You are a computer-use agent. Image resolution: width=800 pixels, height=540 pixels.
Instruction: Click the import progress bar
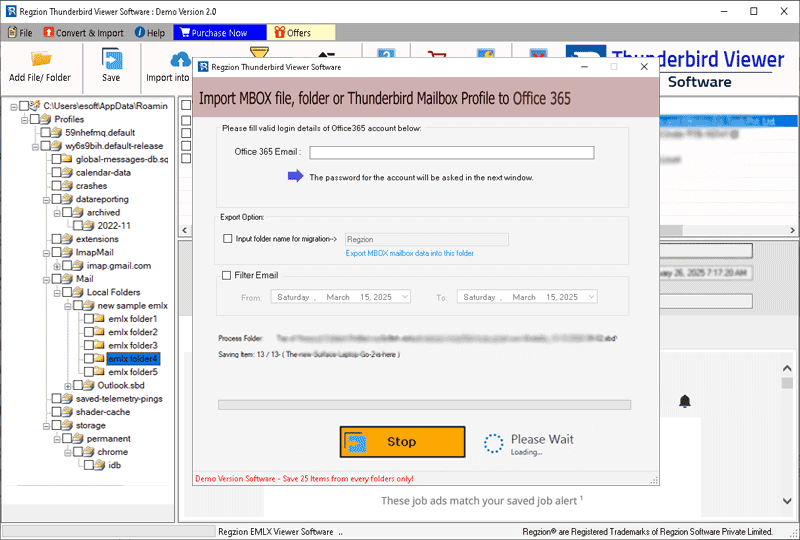coord(424,405)
